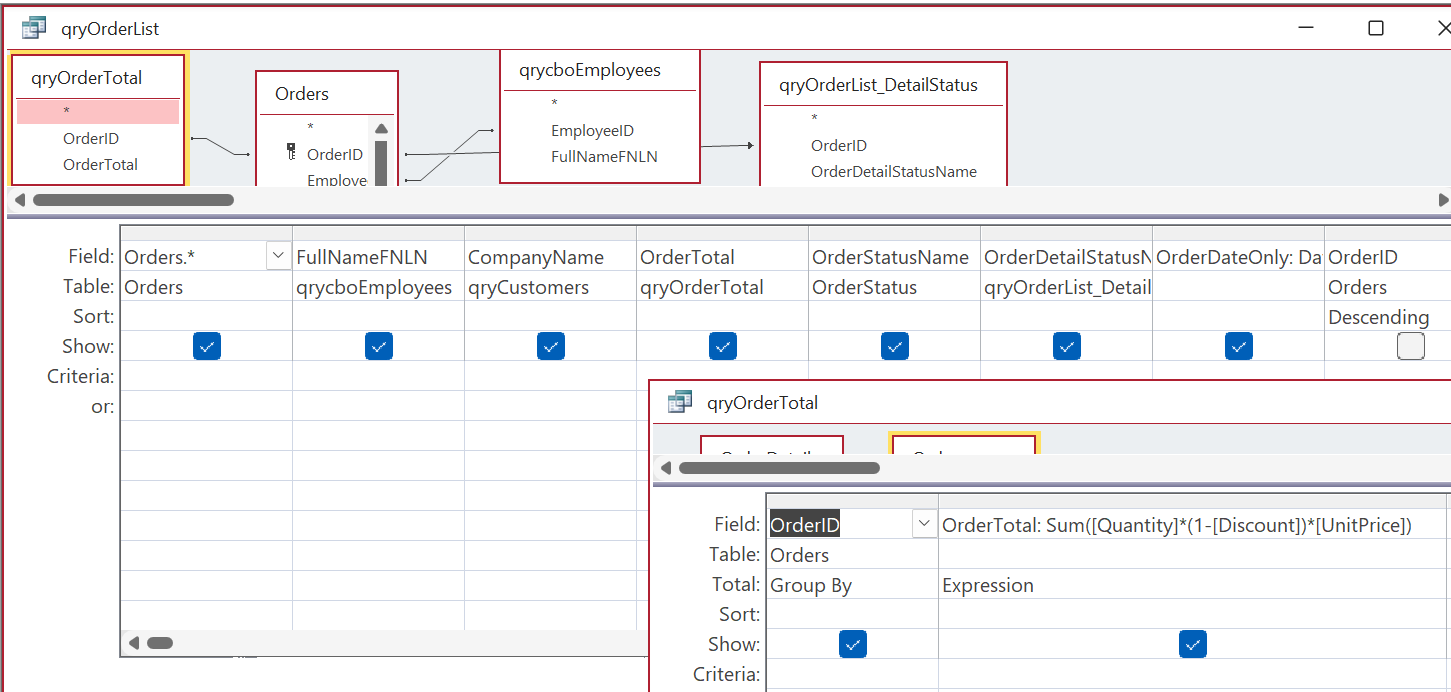Open the Orders.* field dropdown
This screenshot has width=1451, height=692.
[278, 257]
